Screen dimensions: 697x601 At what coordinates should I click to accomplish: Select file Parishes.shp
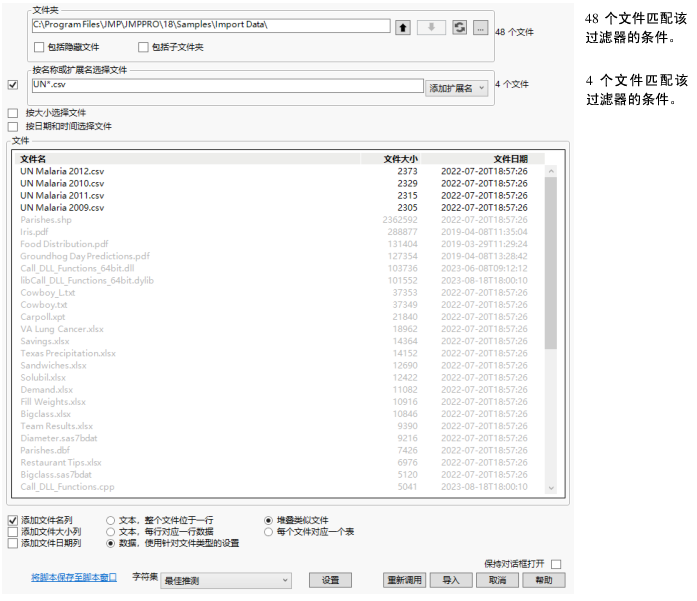(x=46, y=220)
